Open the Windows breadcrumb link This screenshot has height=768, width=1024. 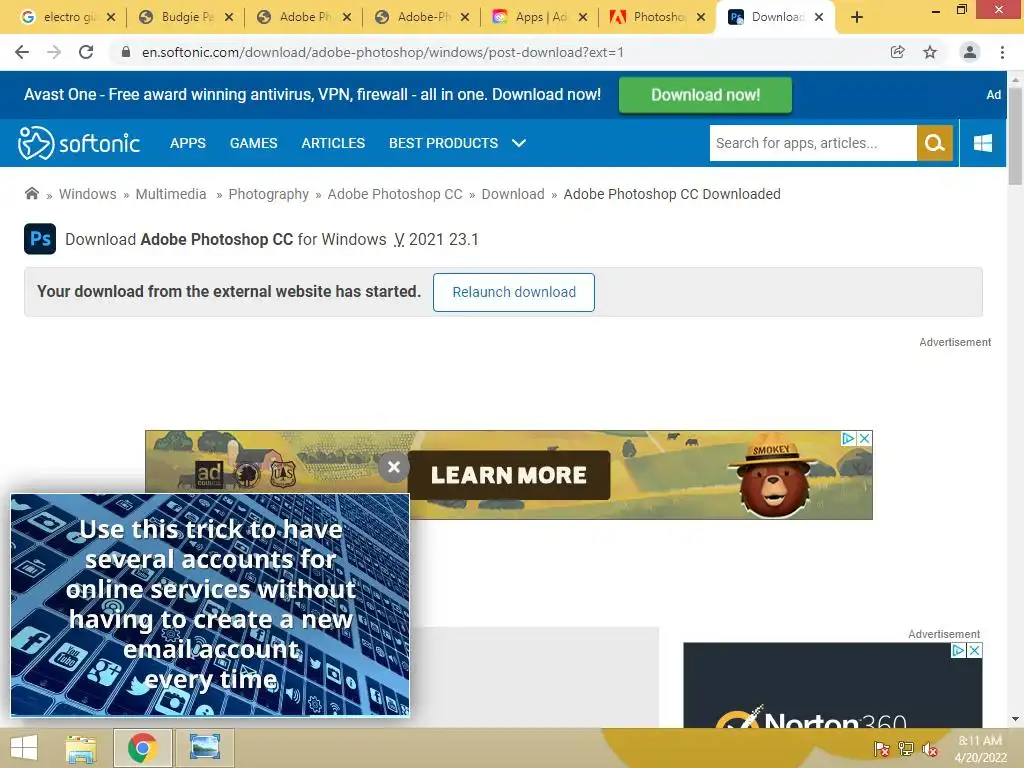tap(88, 194)
